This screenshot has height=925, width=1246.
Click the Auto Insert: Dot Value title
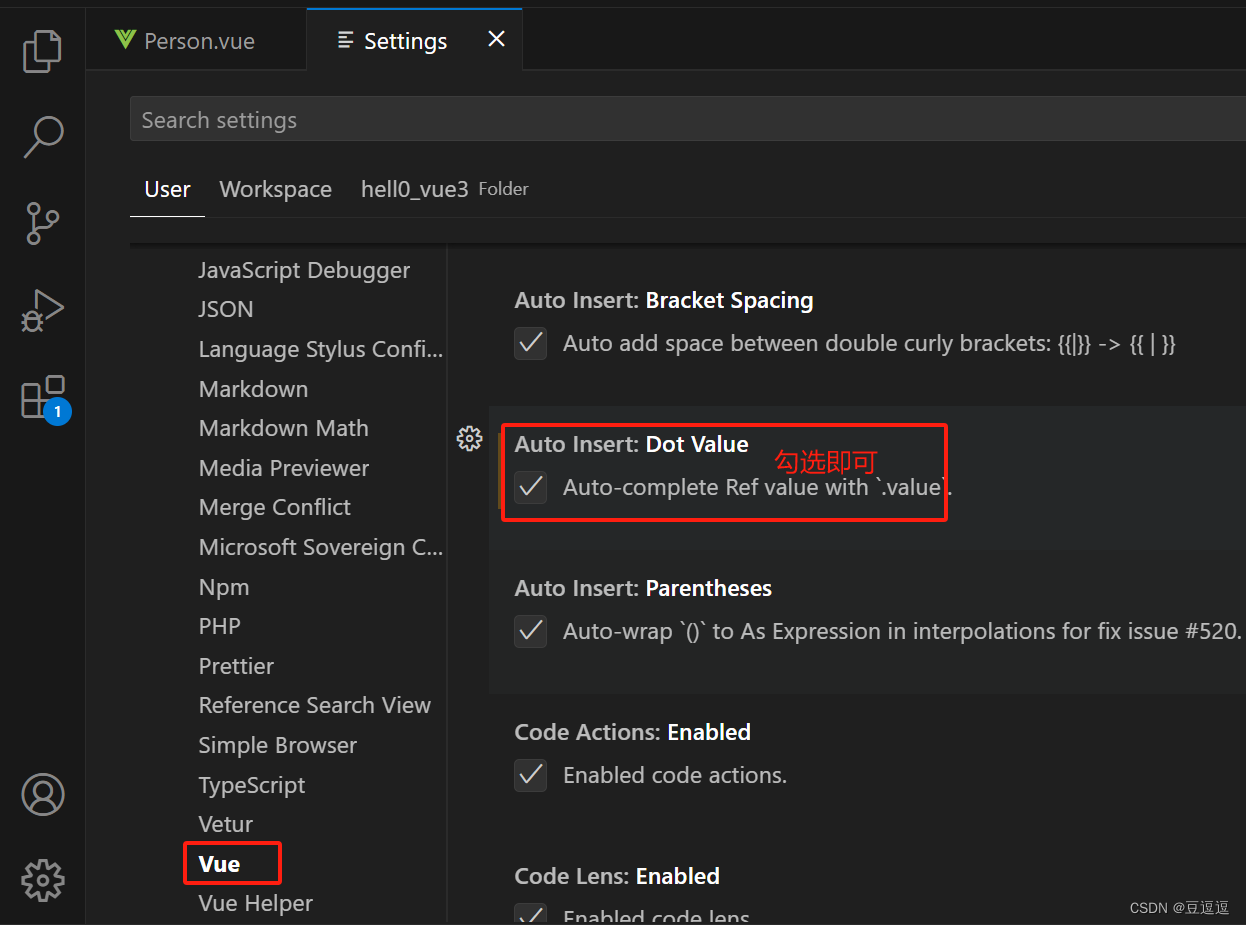click(x=631, y=444)
